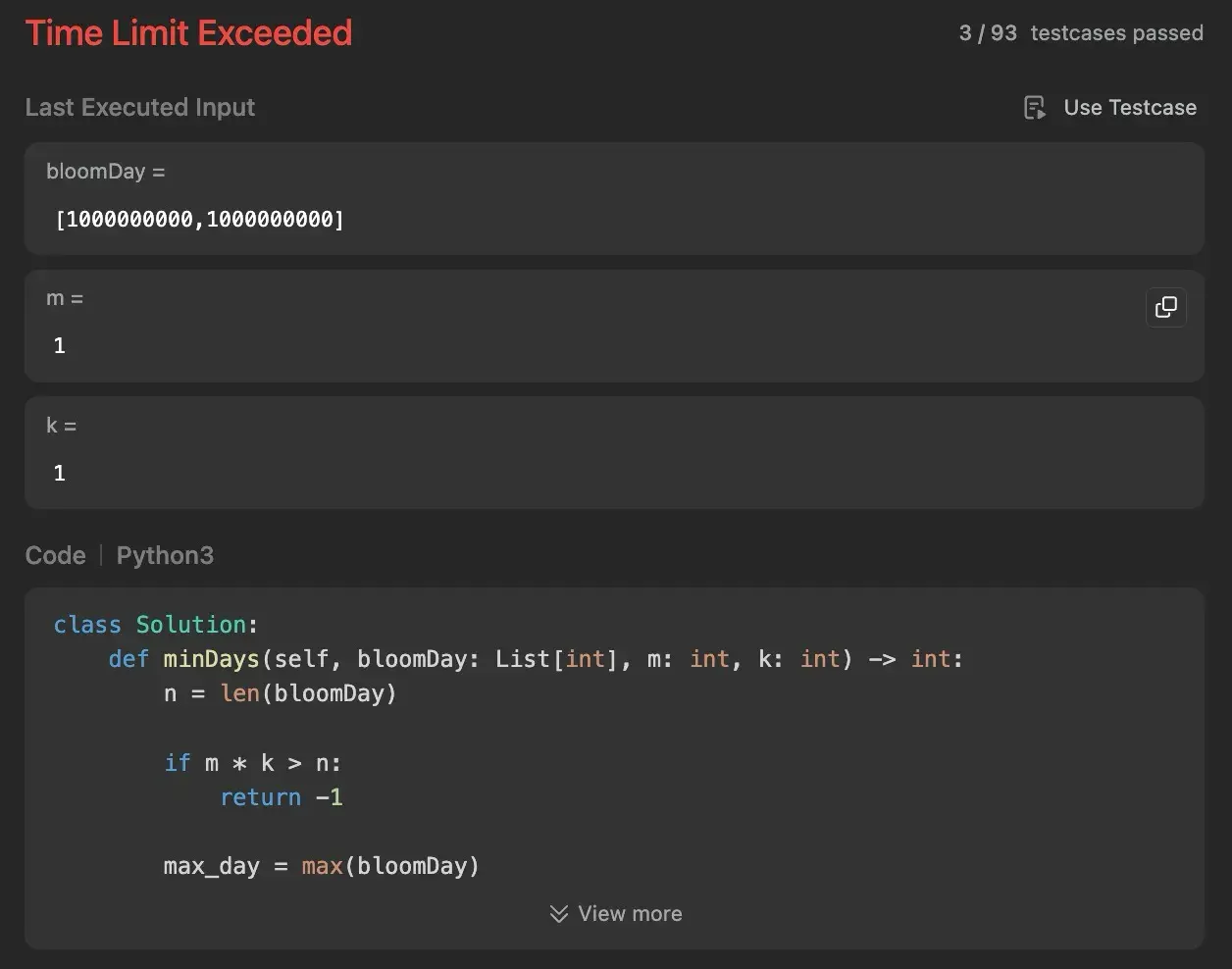The width and height of the screenshot is (1232, 969).
Task: Click the double-chevron expand icon under the code
Action: (558, 913)
